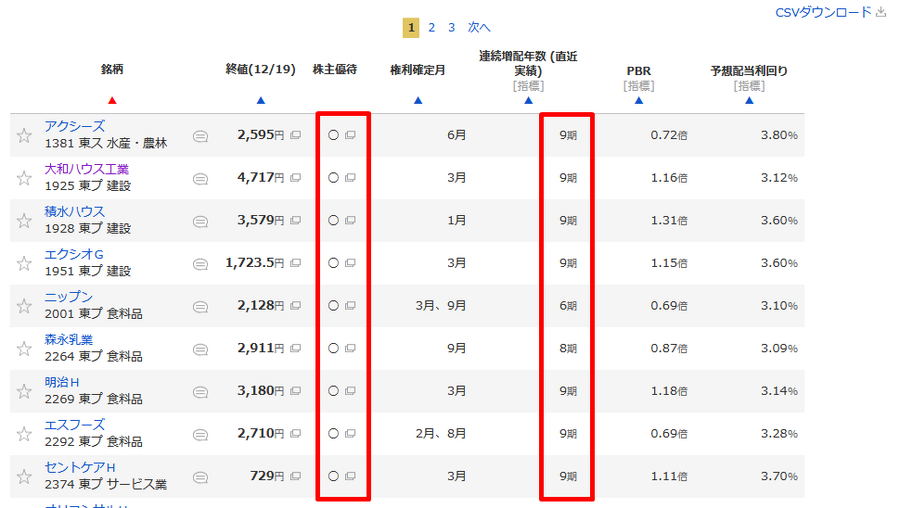Open アクシーズ stock page
This screenshot has width=900, height=508.
[x=75, y=126]
